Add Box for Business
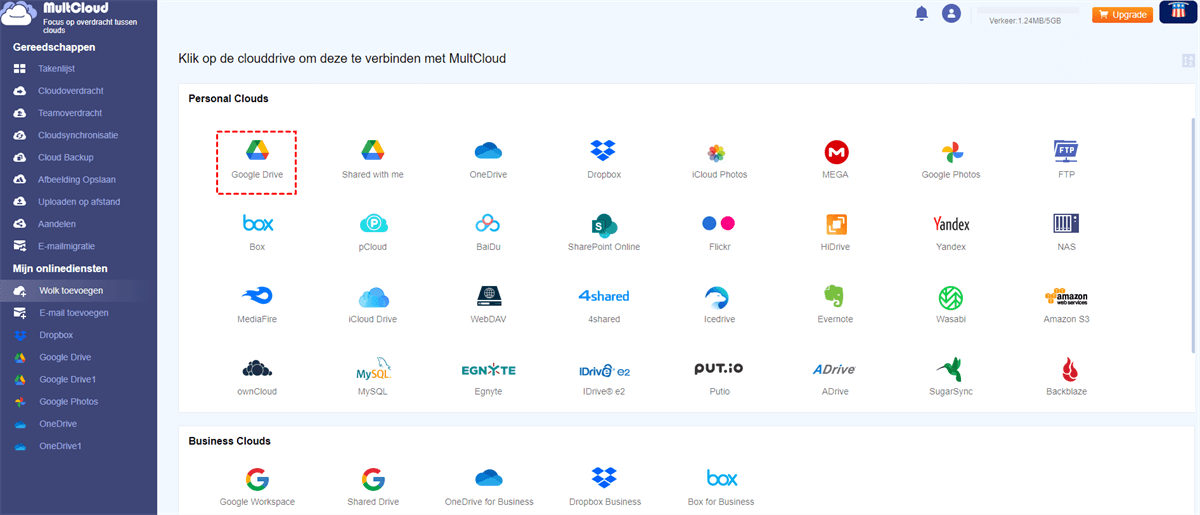Viewport: 1200px width, 515px height. click(719, 486)
